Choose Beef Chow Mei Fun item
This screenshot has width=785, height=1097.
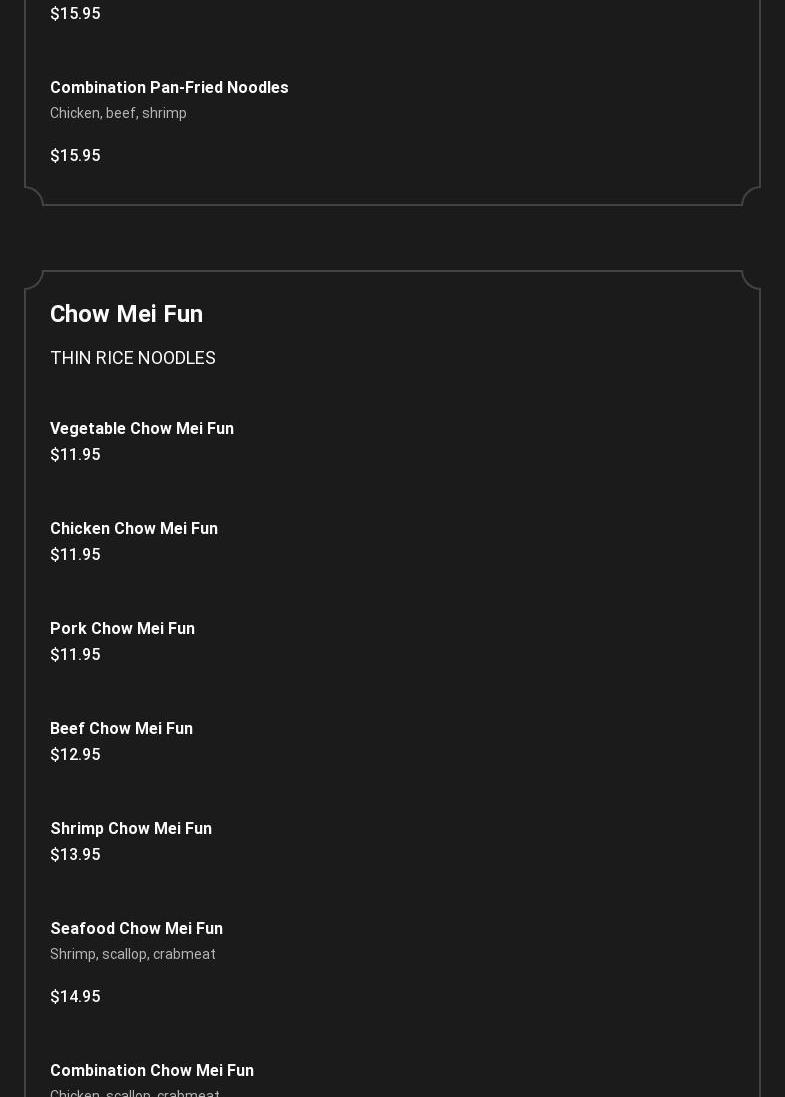tap(121, 728)
